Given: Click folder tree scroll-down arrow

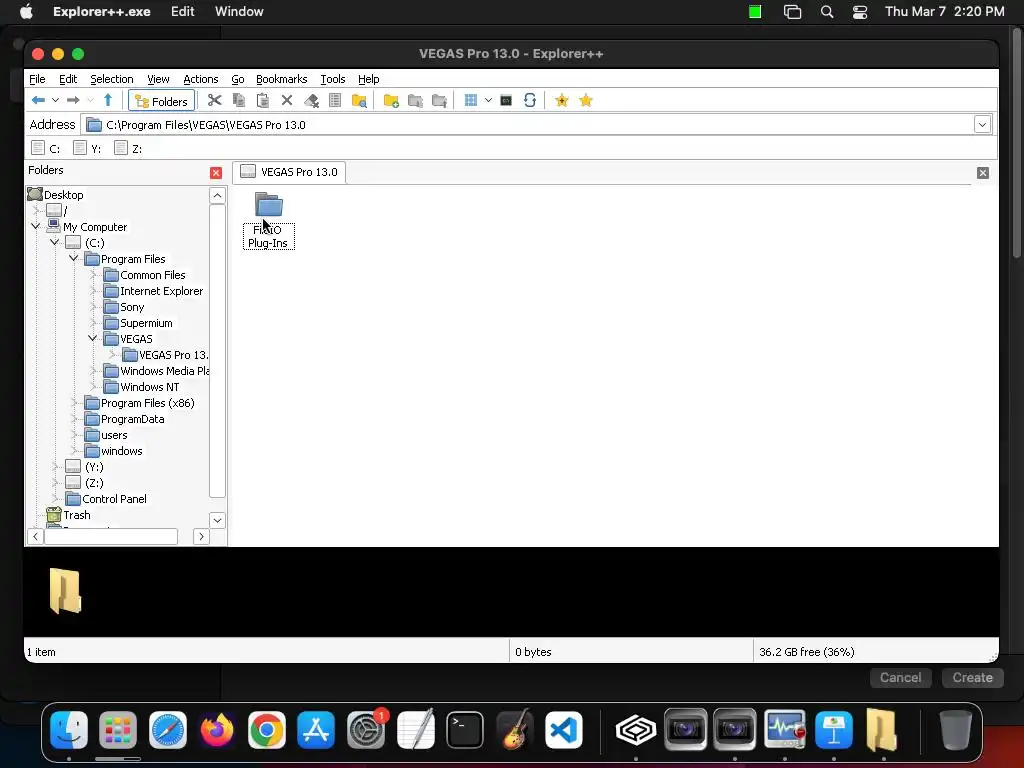Looking at the screenshot, I should (217, 520).
